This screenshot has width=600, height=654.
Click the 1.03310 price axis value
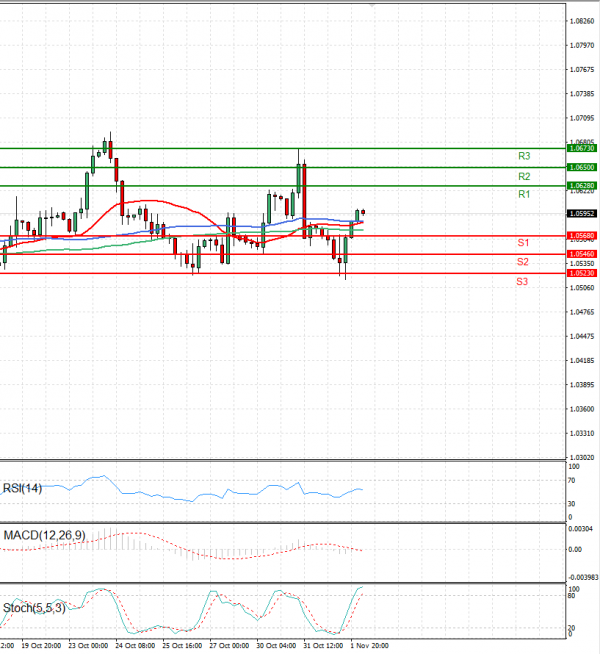click(x=582, y=434)
